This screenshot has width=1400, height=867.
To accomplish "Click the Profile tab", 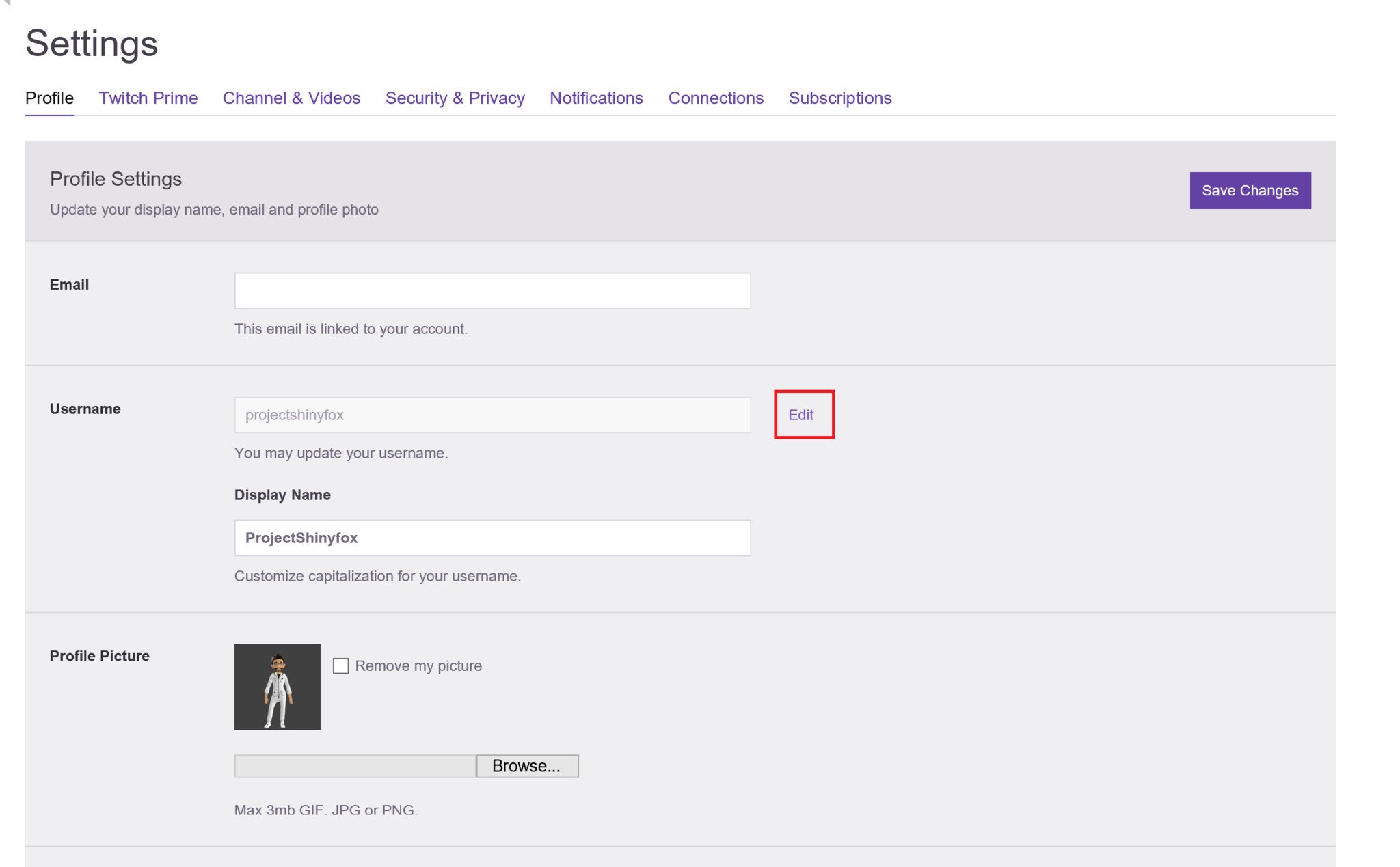I will pos(49,98).
